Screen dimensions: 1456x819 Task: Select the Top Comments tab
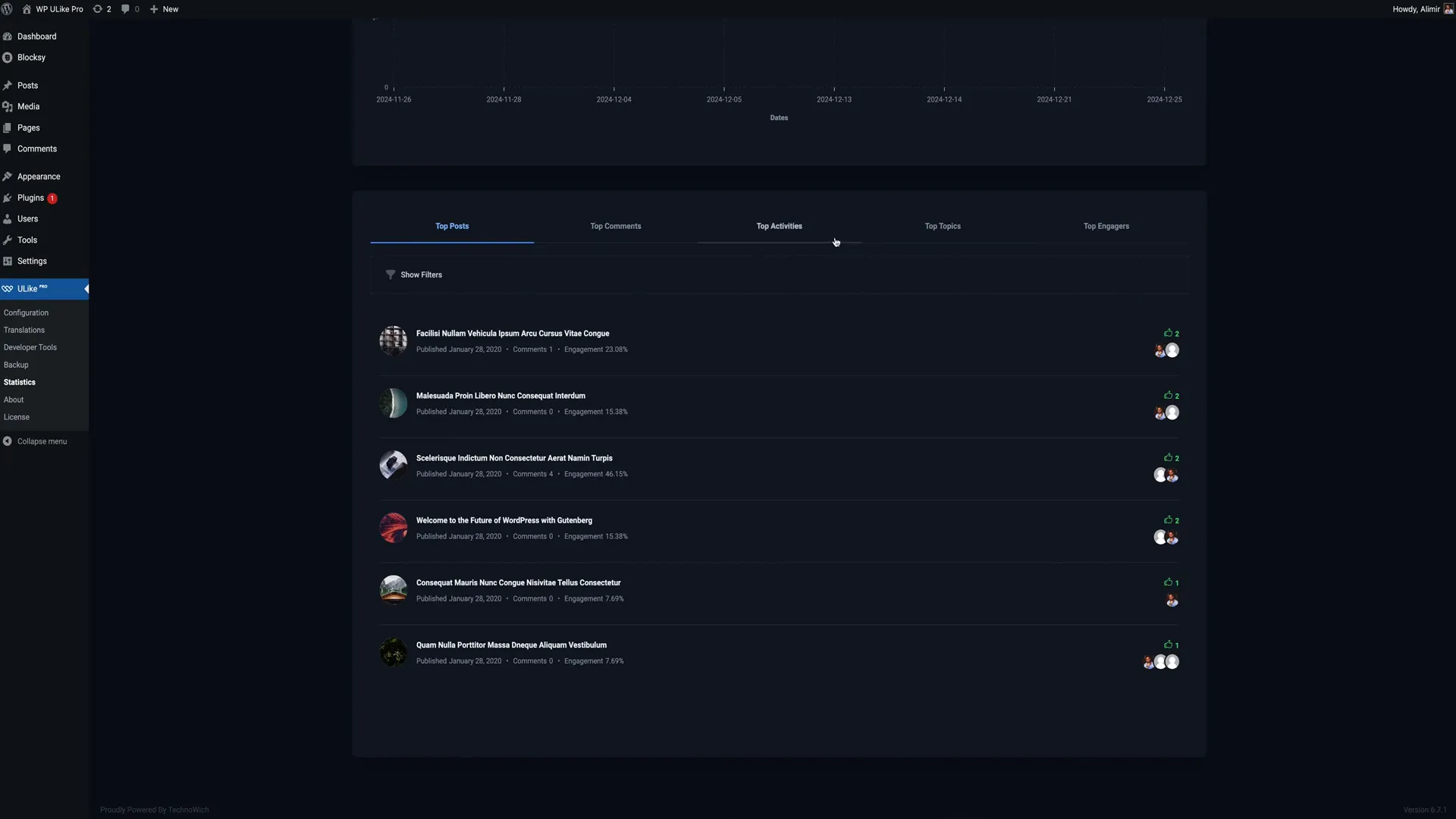pos(615,226)
